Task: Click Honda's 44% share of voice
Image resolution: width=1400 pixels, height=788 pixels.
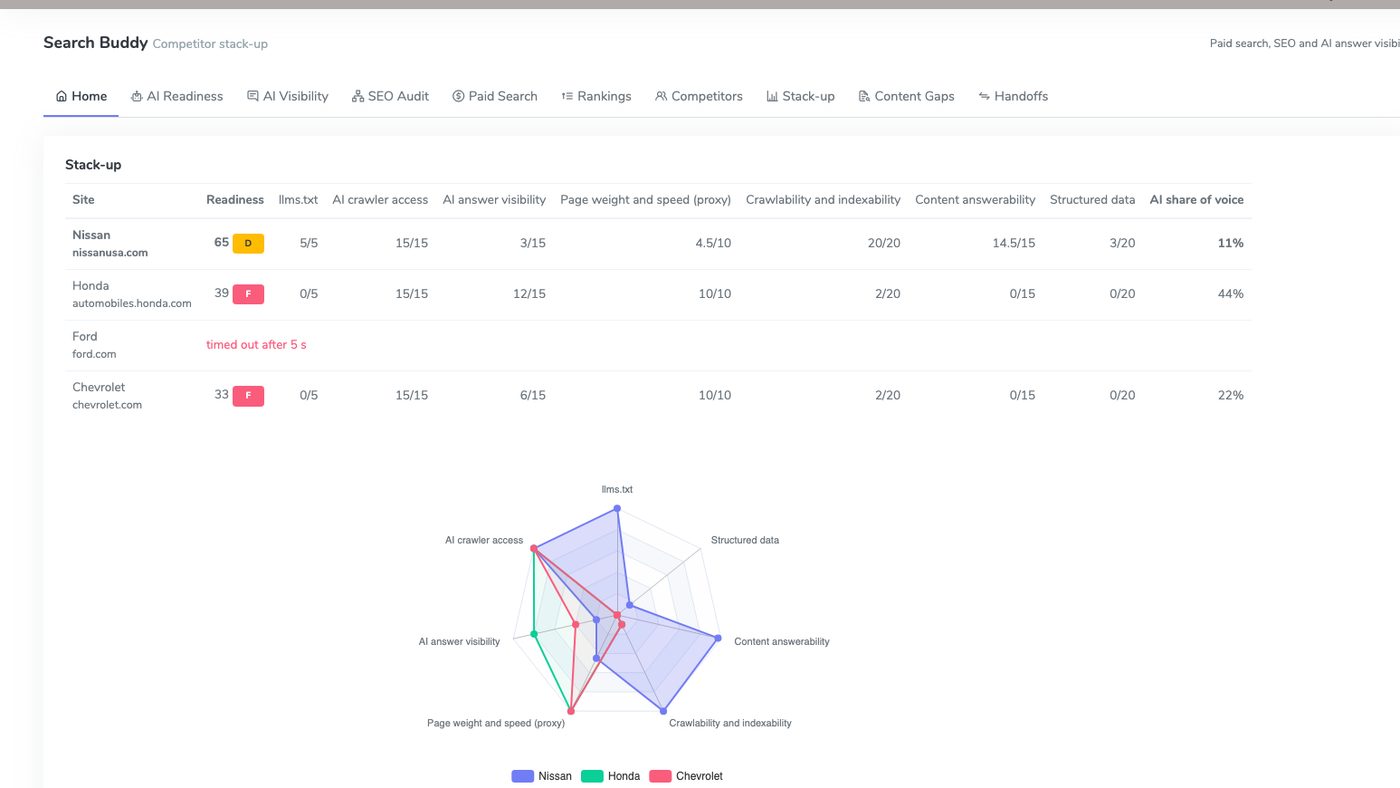Action: (1231, 294)
